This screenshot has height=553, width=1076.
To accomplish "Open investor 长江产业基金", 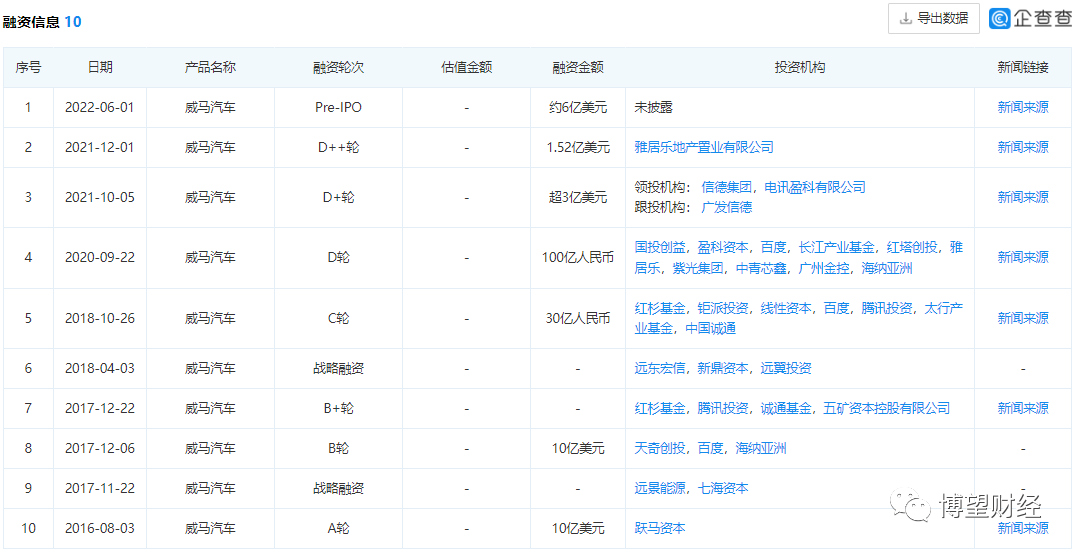I will 837,247.
